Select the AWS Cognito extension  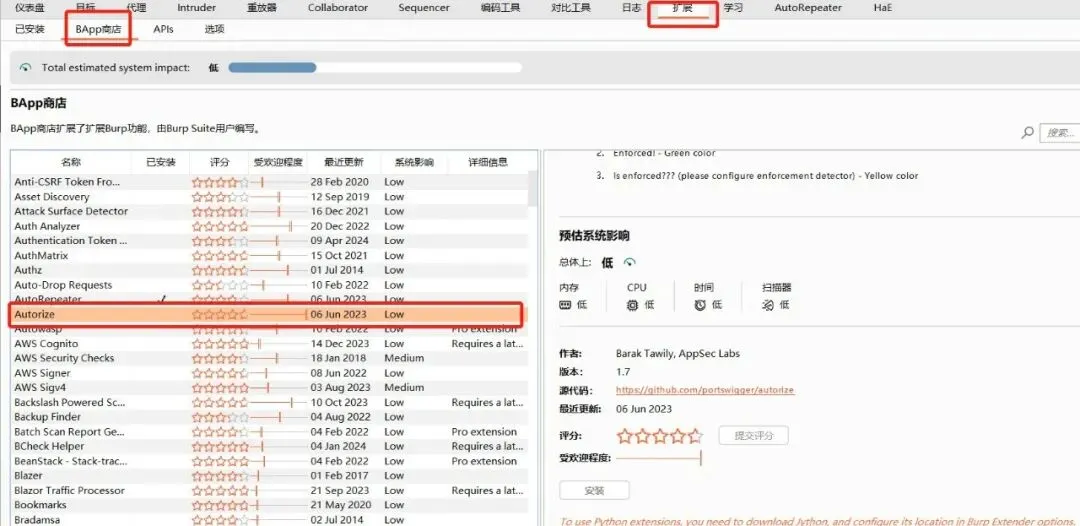click(268, 344)
